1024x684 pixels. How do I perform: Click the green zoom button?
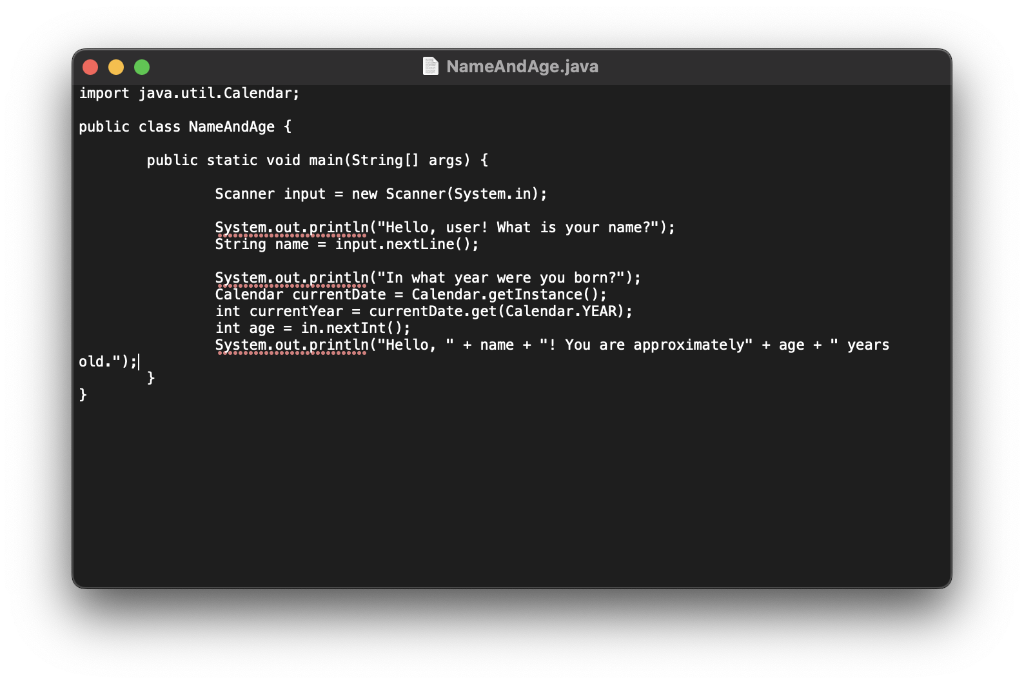click(141, 66)
